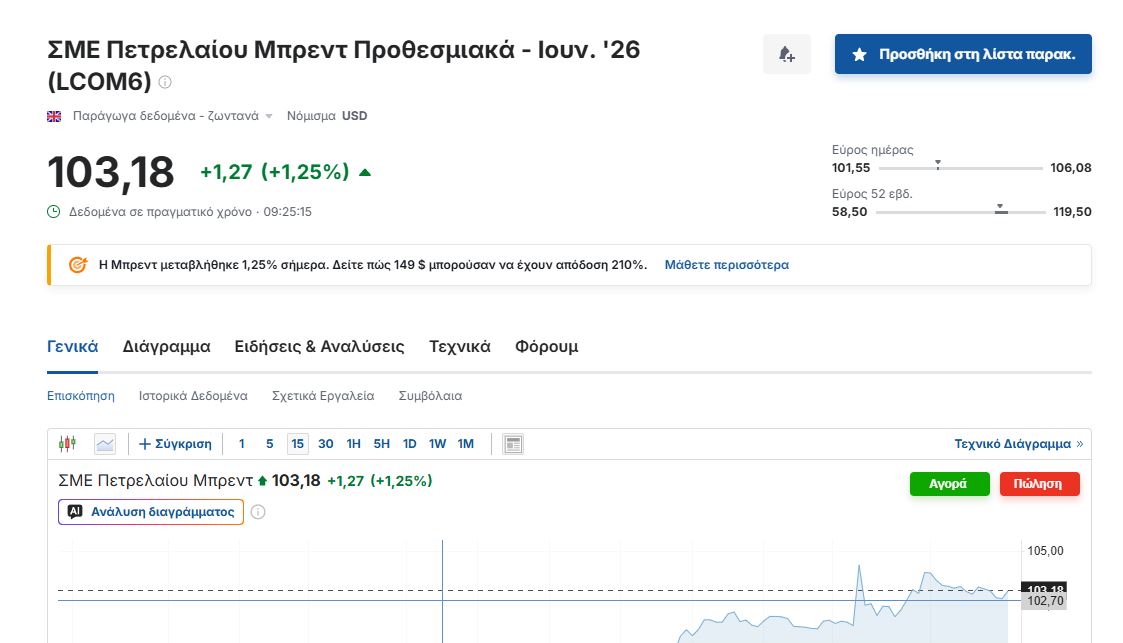The height and width of the screenshot is (643, 1123).
Task: Open the Σύγκριση compare menu
Action: tap(175, 444)
